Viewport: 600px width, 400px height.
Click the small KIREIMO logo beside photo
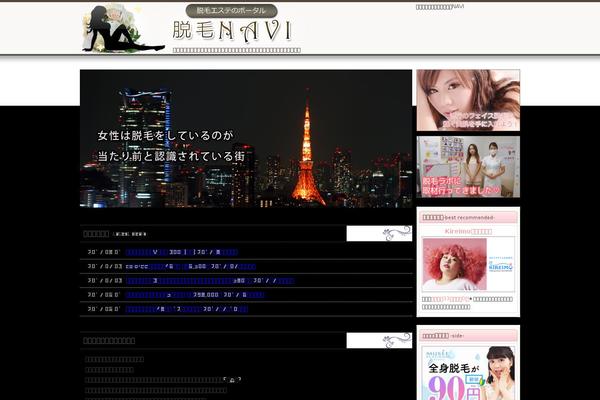click(501, 265)
